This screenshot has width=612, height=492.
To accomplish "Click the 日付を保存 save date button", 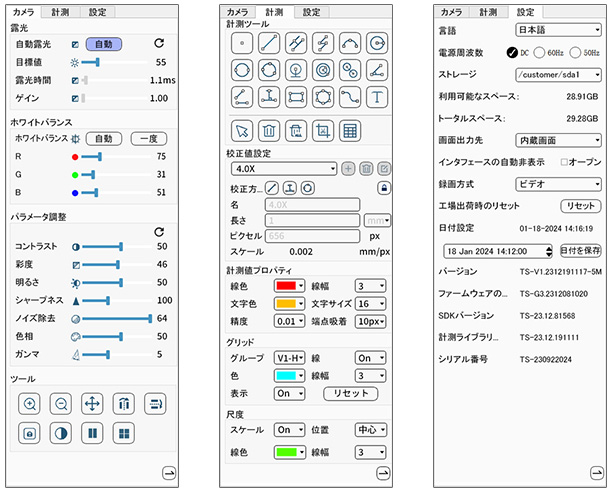I will coord(580,249).
